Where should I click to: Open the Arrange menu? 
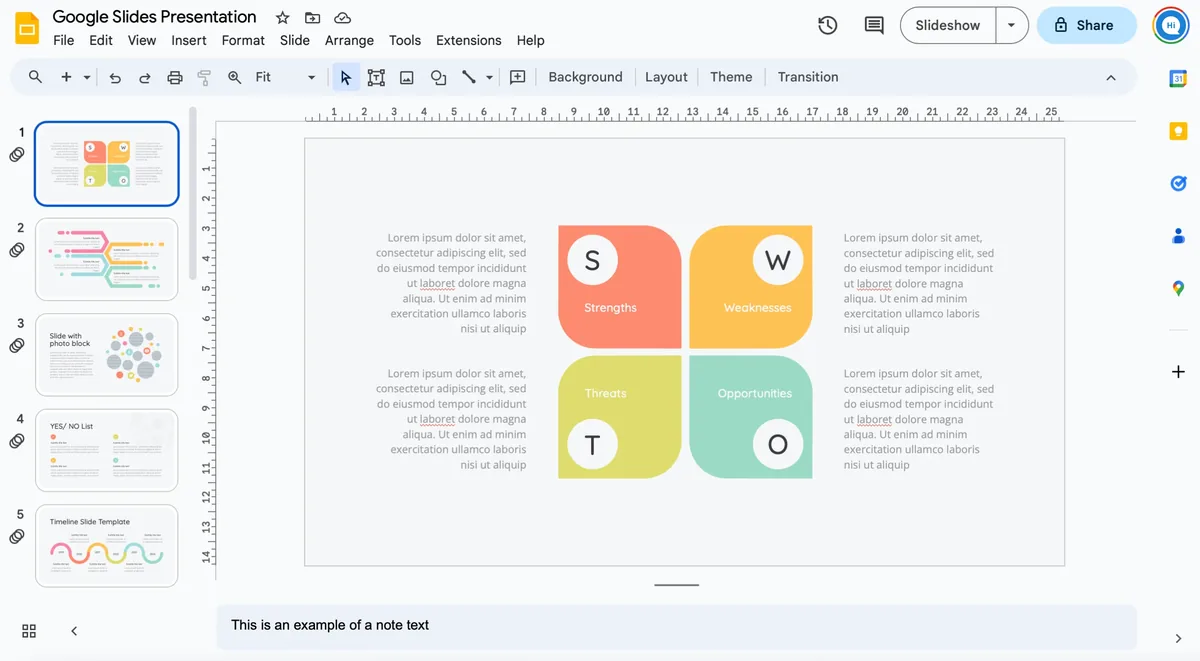click(x=349, y=40)
